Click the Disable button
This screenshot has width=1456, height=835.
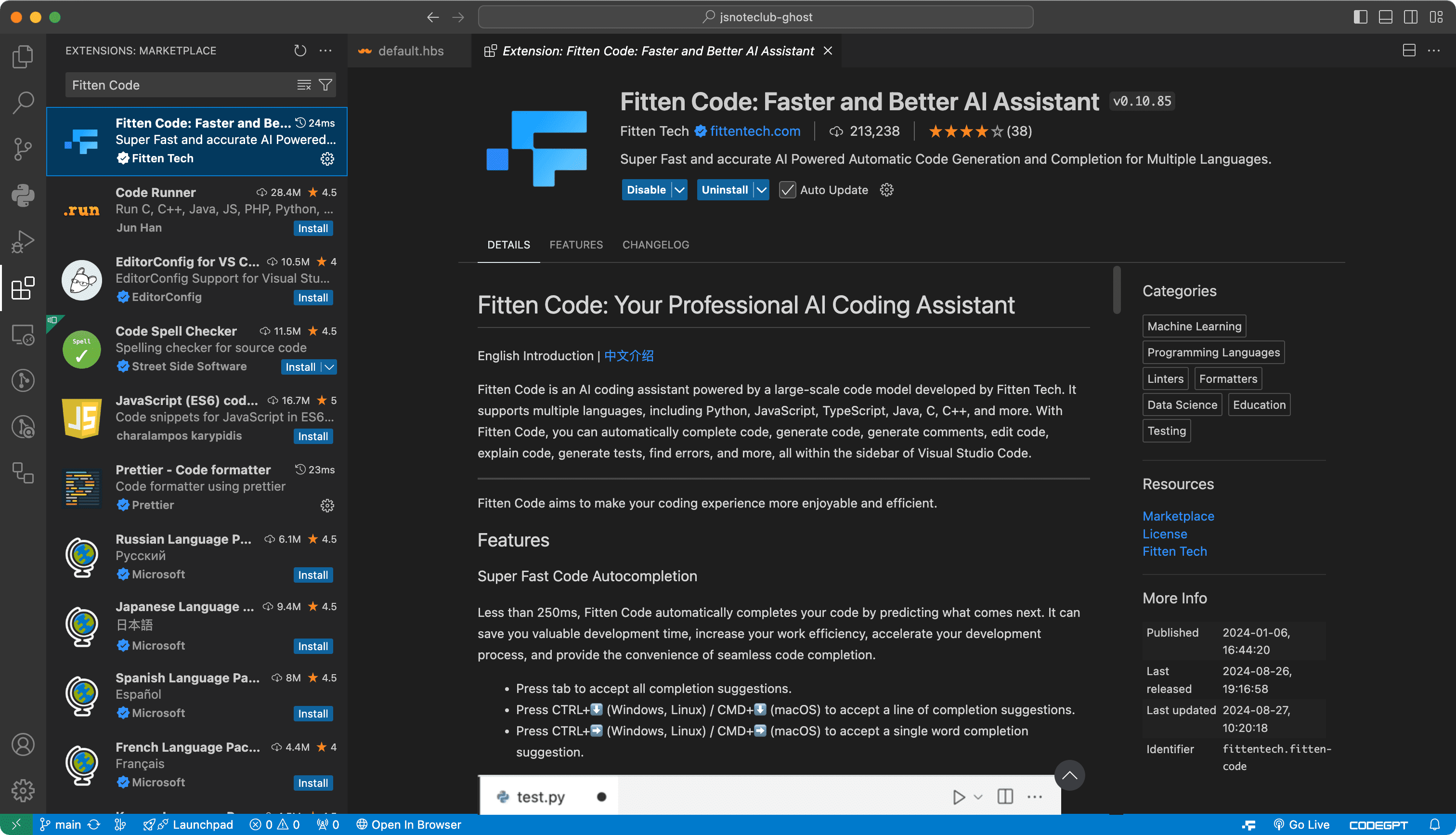[x=646, y=190]
